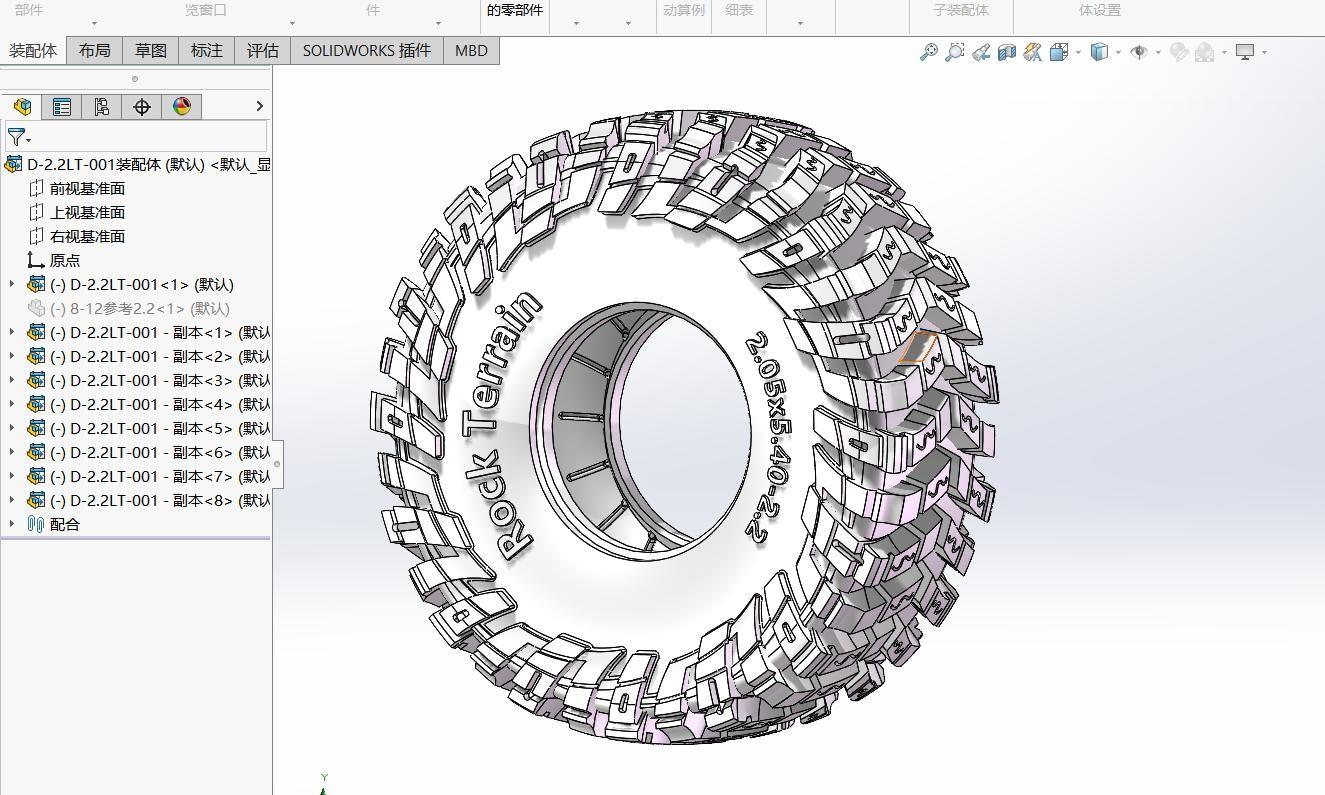Select the 配合 mates folder
The width and height of the screenshot is (1325, 795).
click(65, 524)
